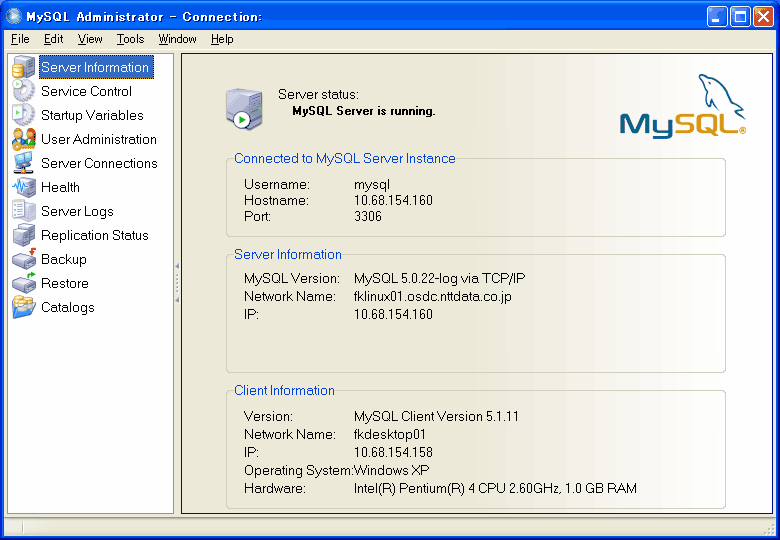The width and height of the screenshot is (780, 540).
Task: Click the Startup Variables icon
Action: click(x=23, y=116)
